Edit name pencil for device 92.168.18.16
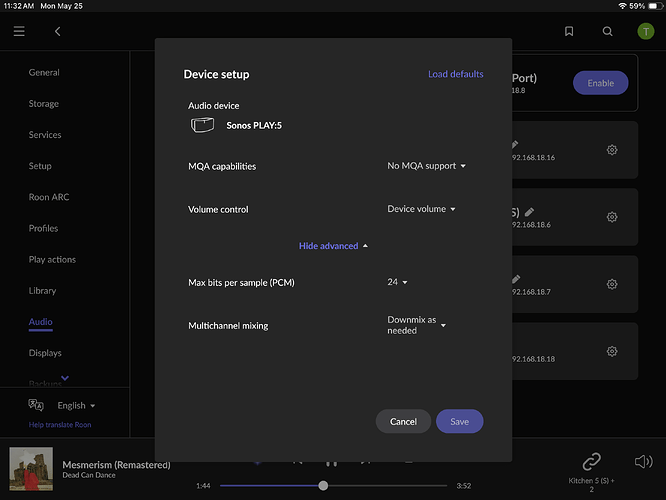Image resolution: width=666 pixels, height=500 pixels. tap(515, 144)
